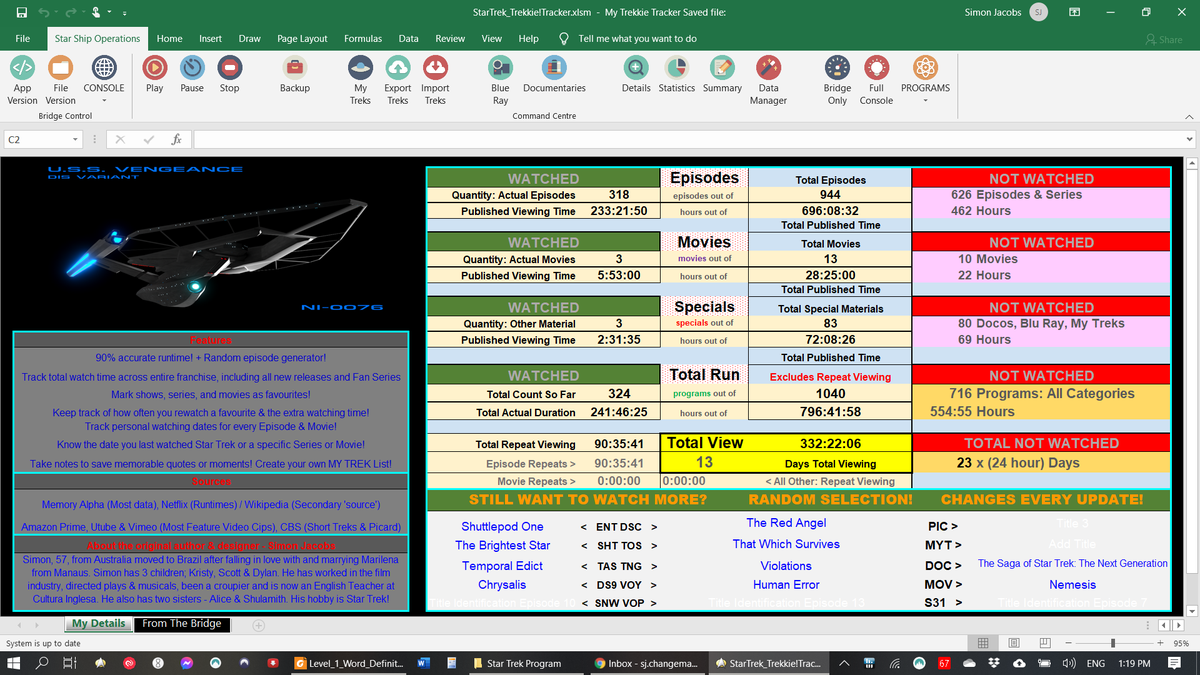Click the Share button
The image size is (1200, 675).
pos(1164,39)
